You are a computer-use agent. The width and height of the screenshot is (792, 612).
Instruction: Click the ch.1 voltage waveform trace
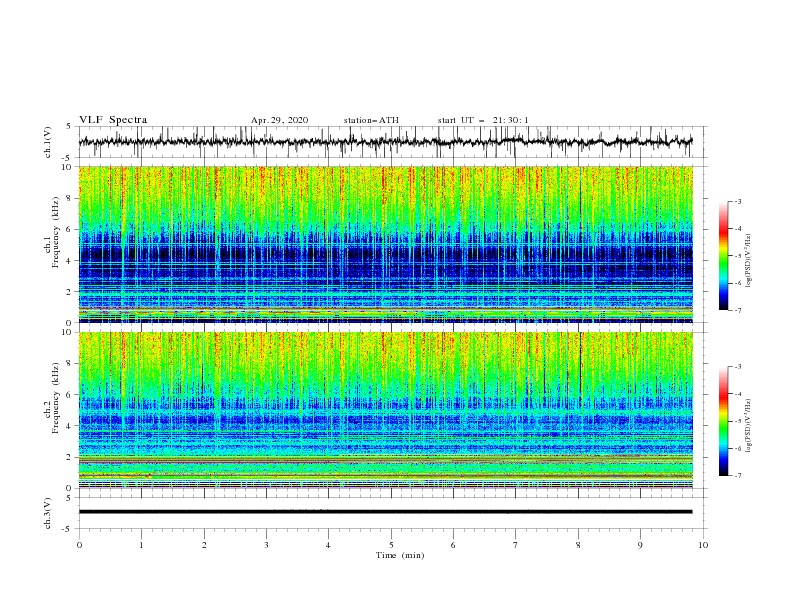(x=385, y=142)
